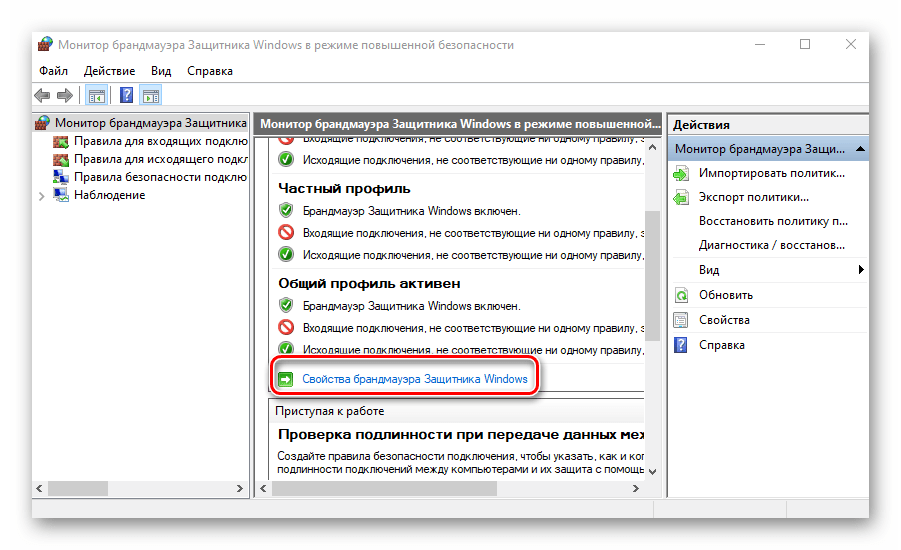Viewport: 901px width, 550px height.
Task: Click the red block icon under Общий профиль активен
Action: point(286,328)
